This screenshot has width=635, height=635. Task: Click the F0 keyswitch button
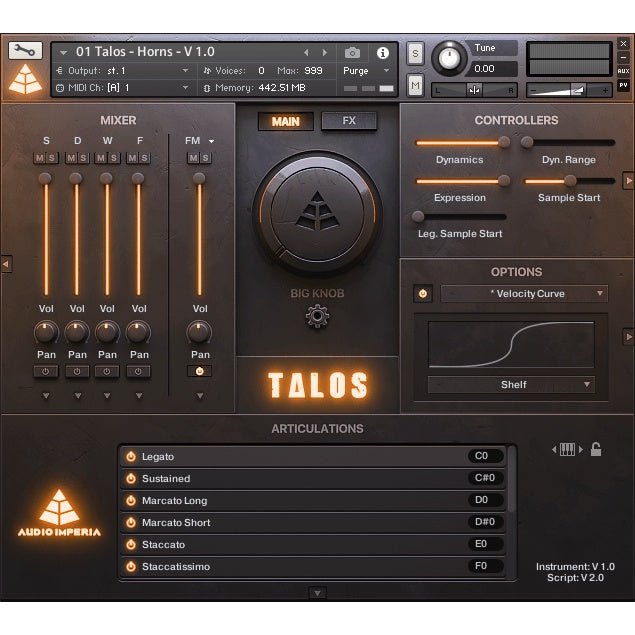click(485, 566)
